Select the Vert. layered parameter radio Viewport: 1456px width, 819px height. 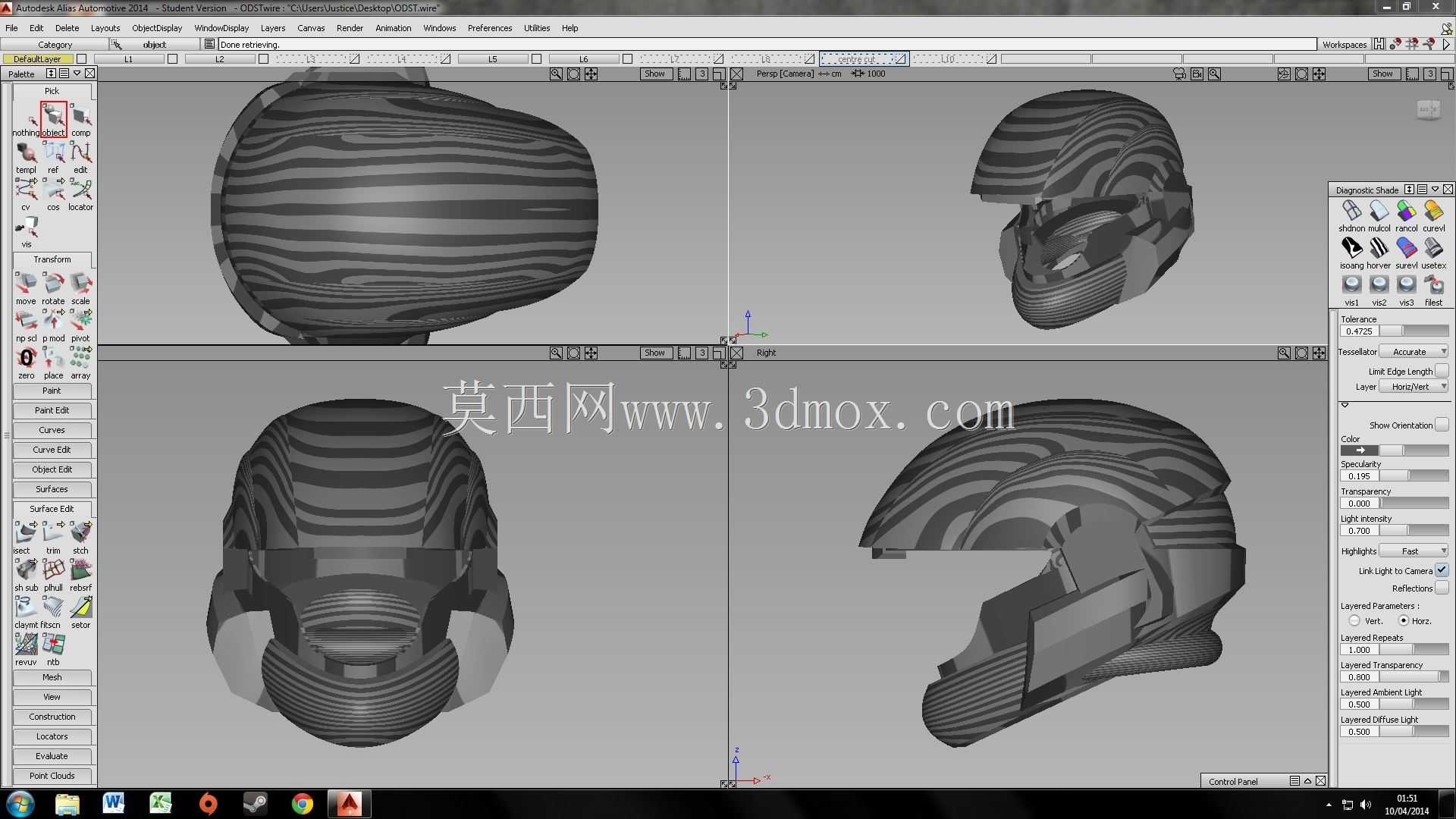pos(1354,620)
